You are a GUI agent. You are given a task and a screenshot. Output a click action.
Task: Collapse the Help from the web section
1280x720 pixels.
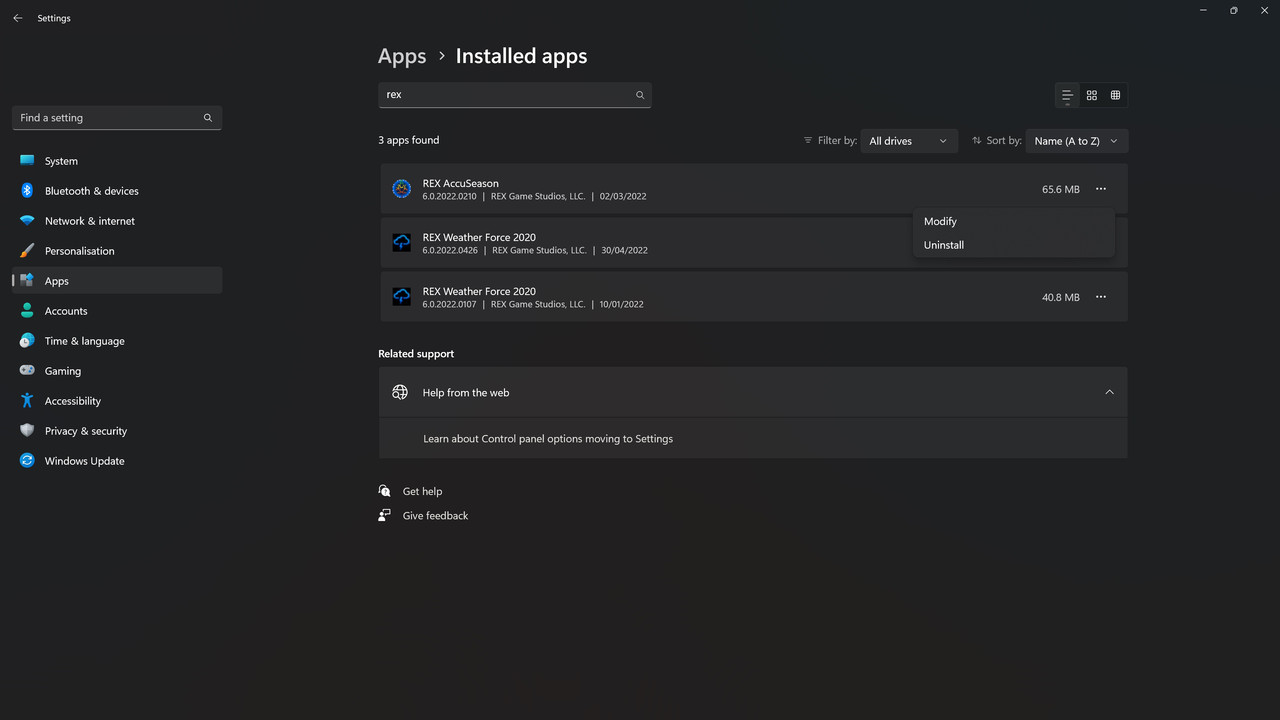point(1109,392)
